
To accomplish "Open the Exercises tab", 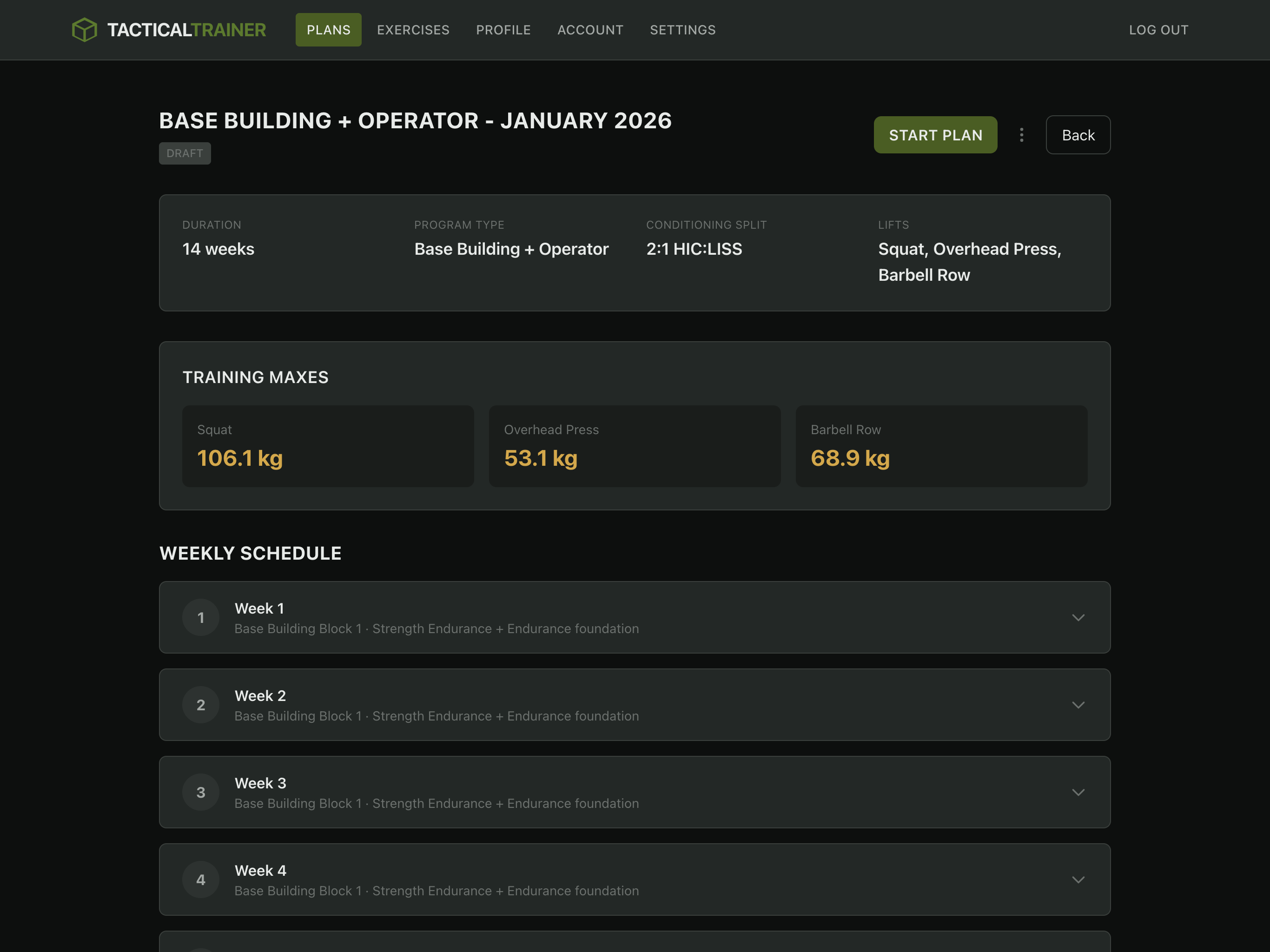I will click(x=413, y=30).
